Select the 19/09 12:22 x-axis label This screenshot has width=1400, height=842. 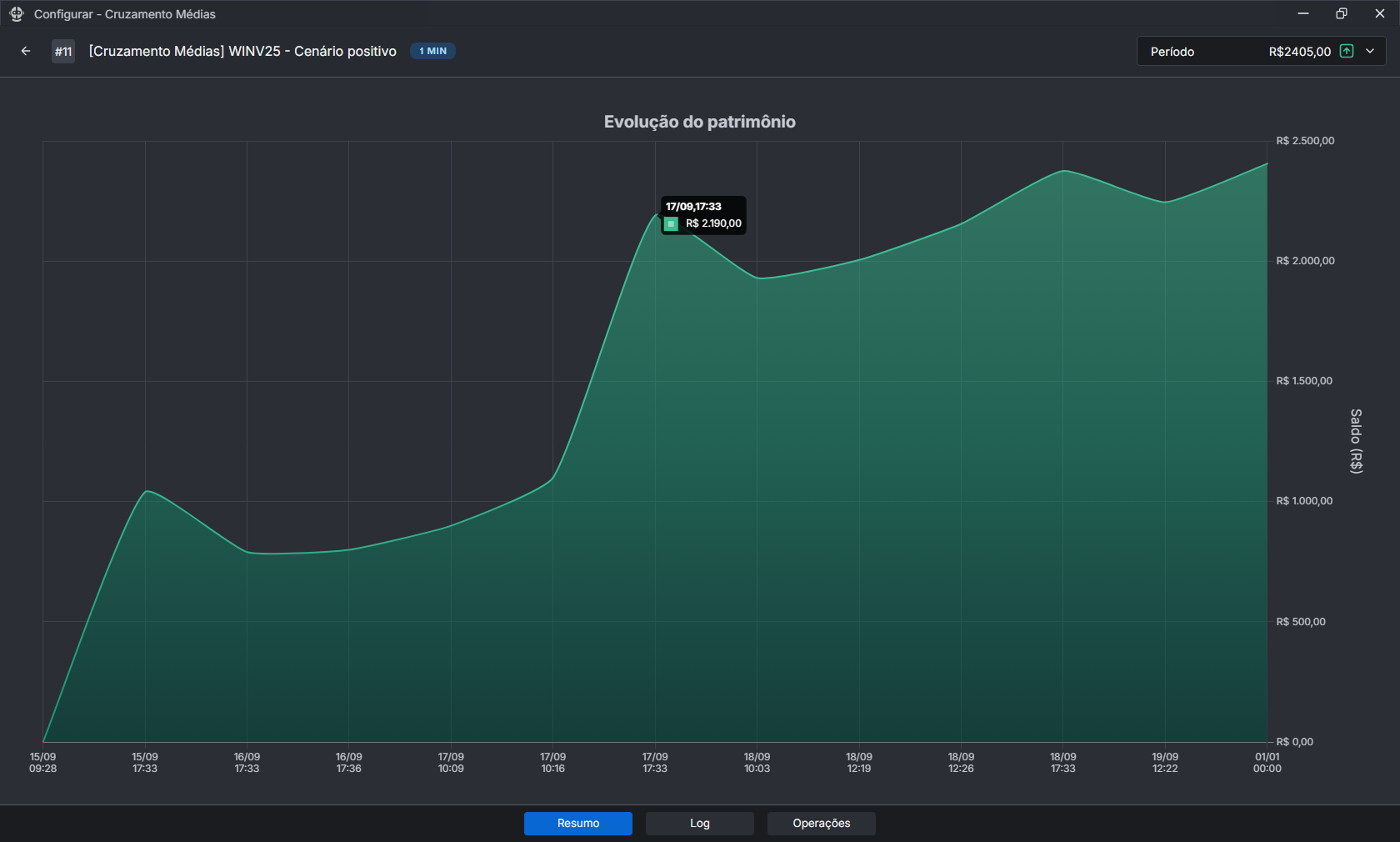point(1164,763)
